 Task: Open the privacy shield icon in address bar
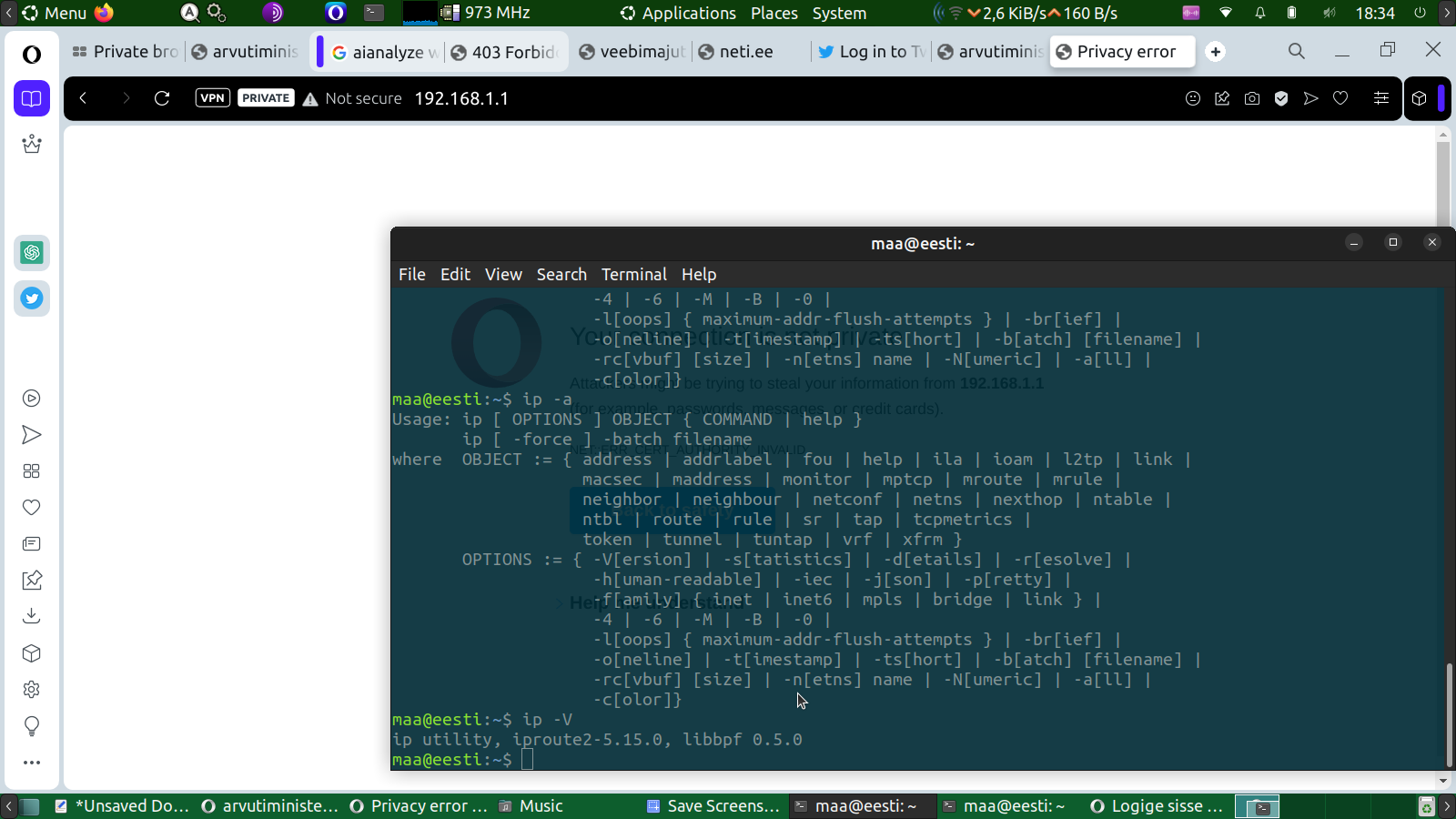[1281, 98]
